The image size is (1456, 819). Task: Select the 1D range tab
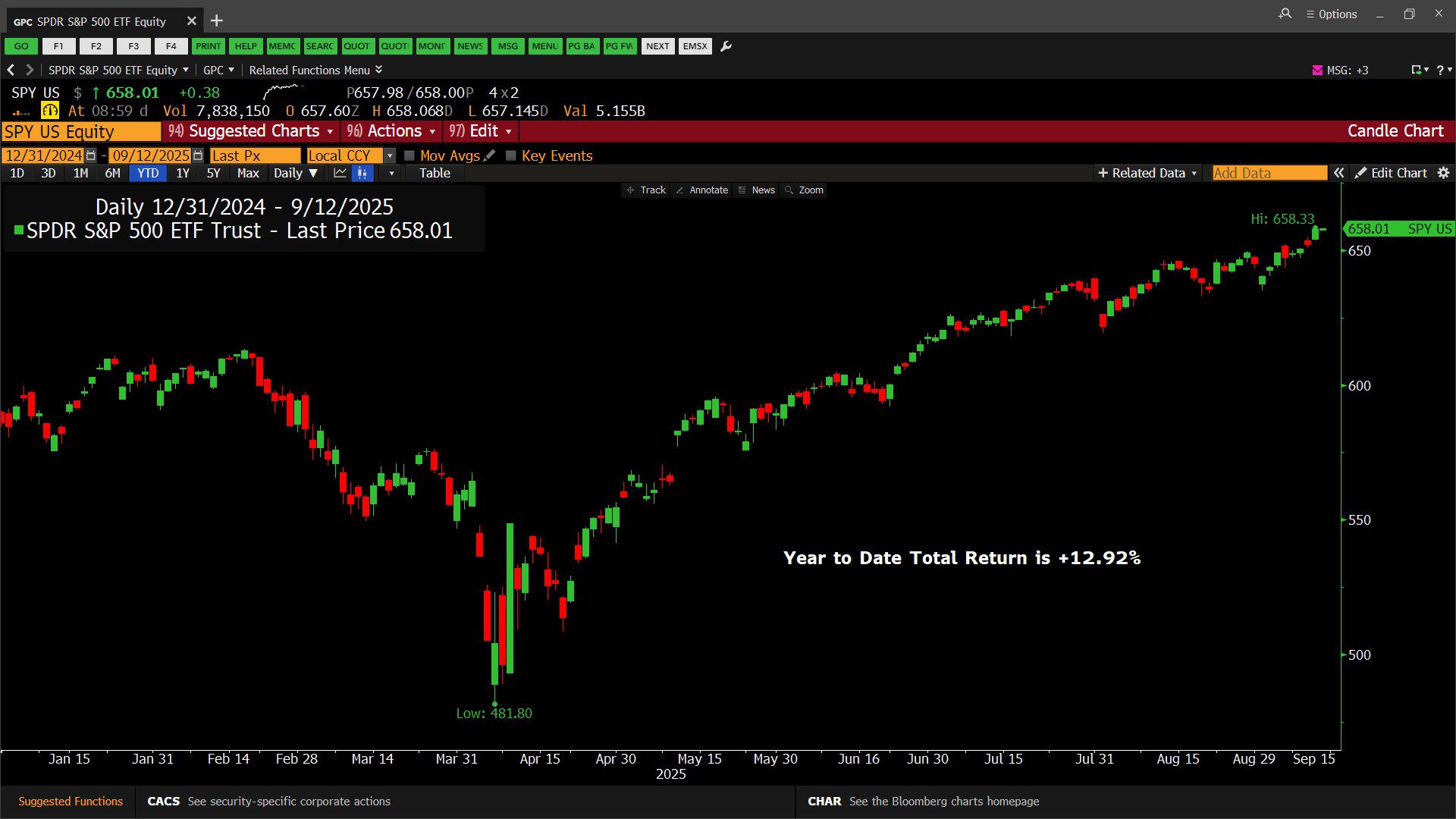point(17,173)
